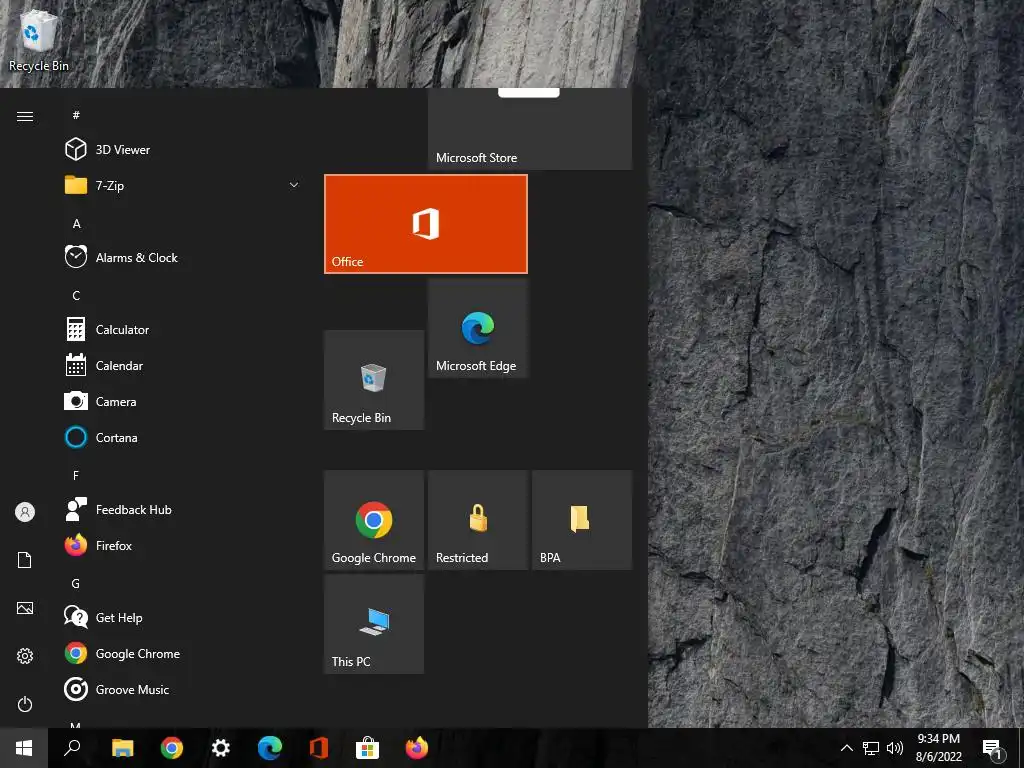
Task: Launch Chrome from the taskbar
Action: coord(172,748)
